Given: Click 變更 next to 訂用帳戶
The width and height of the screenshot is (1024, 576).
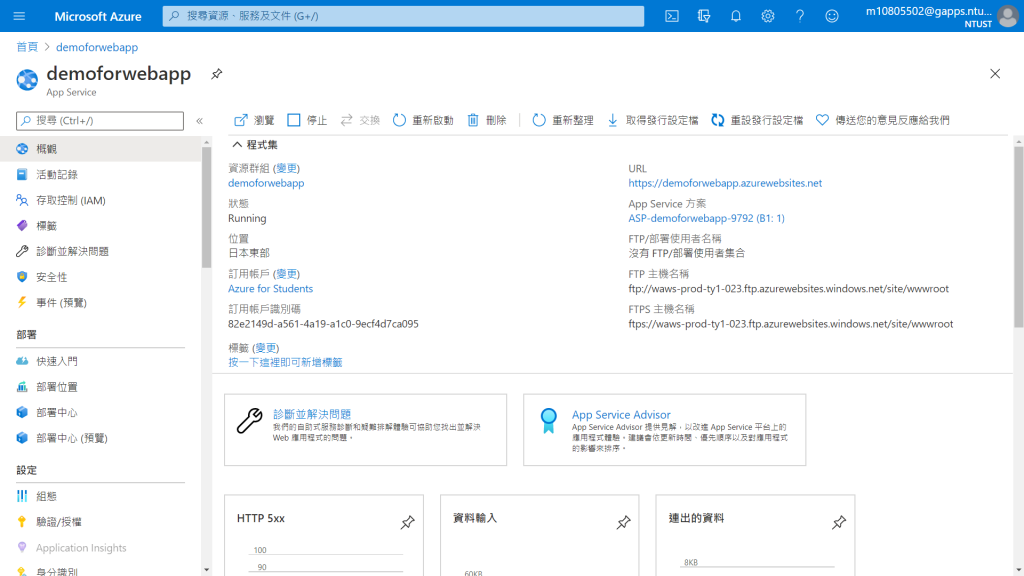Looking at the screenshot, I should (286, 274).
